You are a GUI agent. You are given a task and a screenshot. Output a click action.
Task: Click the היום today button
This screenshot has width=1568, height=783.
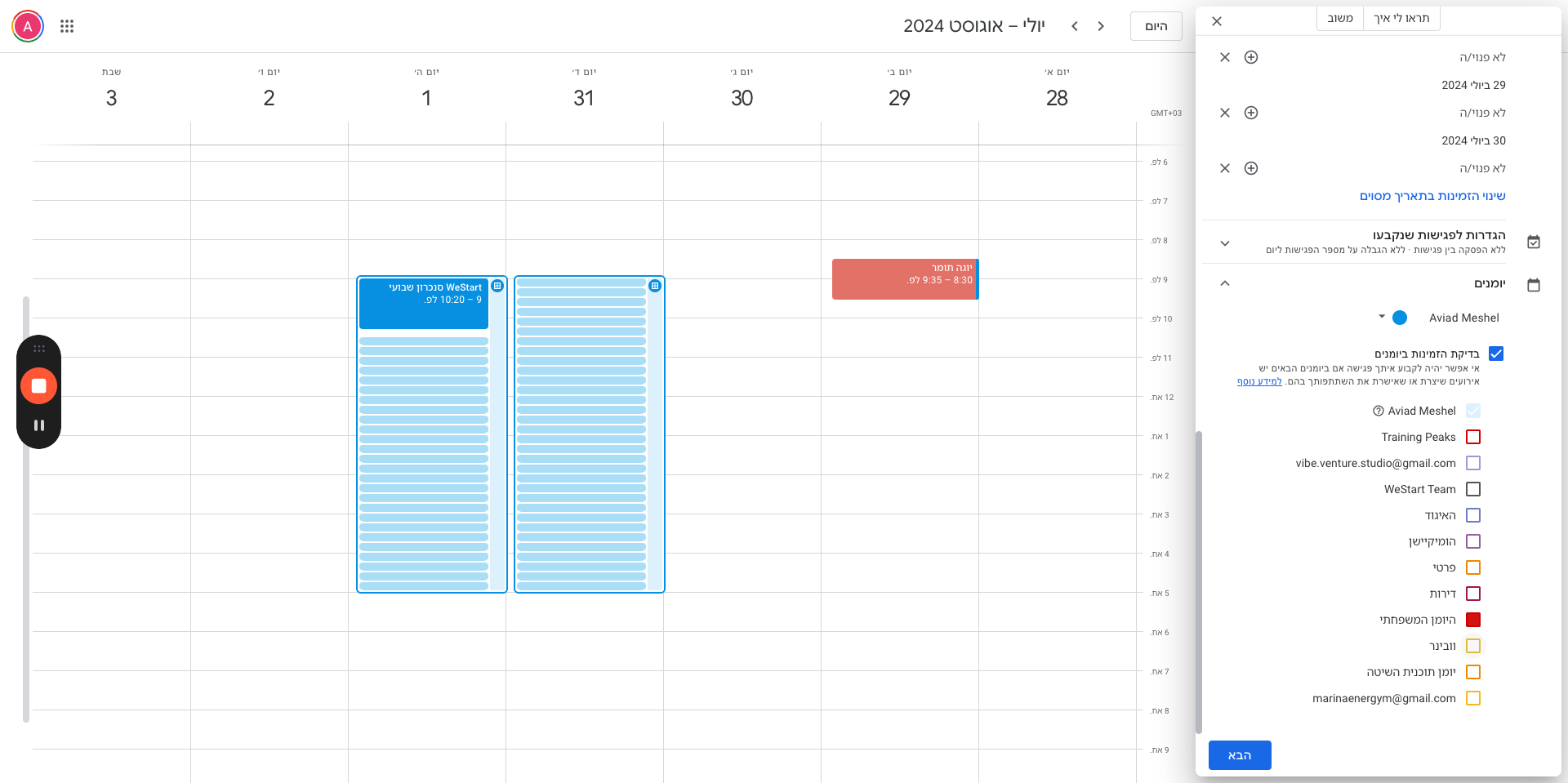tap(1156, 26)
